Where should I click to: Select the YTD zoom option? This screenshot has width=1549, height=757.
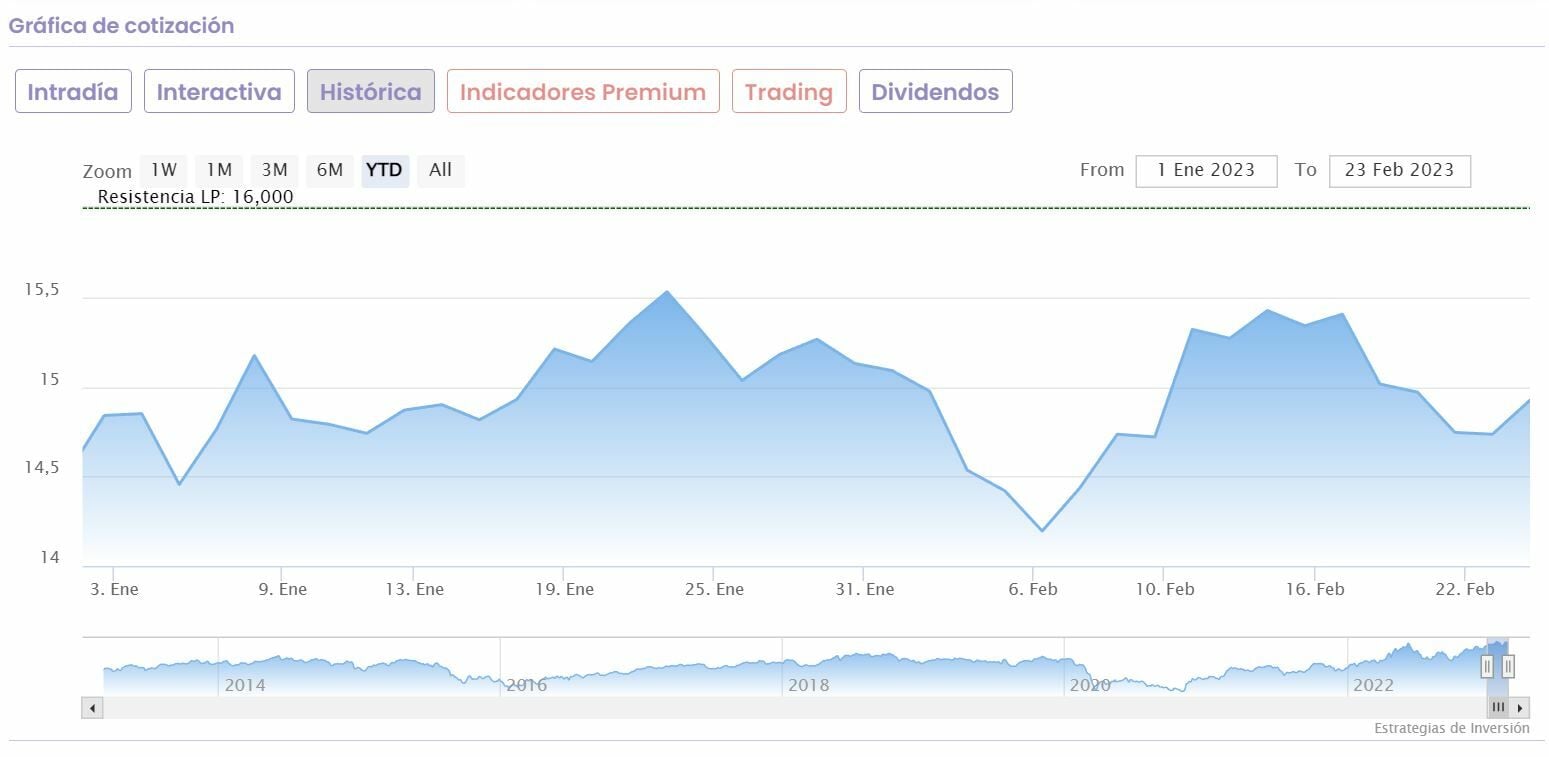pos(385,170)
